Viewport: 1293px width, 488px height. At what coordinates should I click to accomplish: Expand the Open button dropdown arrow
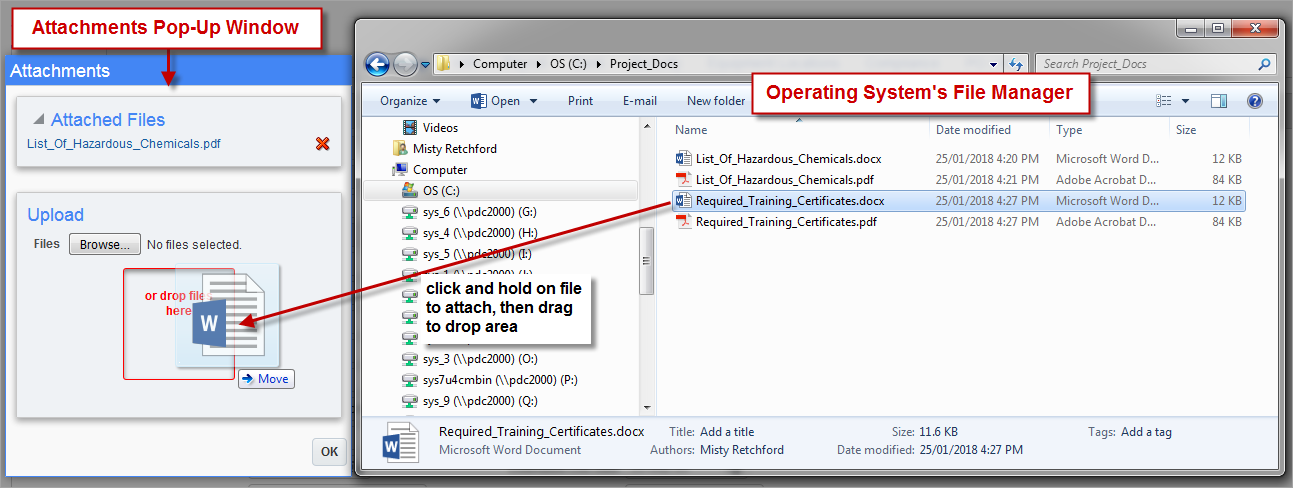click(533, 101)
